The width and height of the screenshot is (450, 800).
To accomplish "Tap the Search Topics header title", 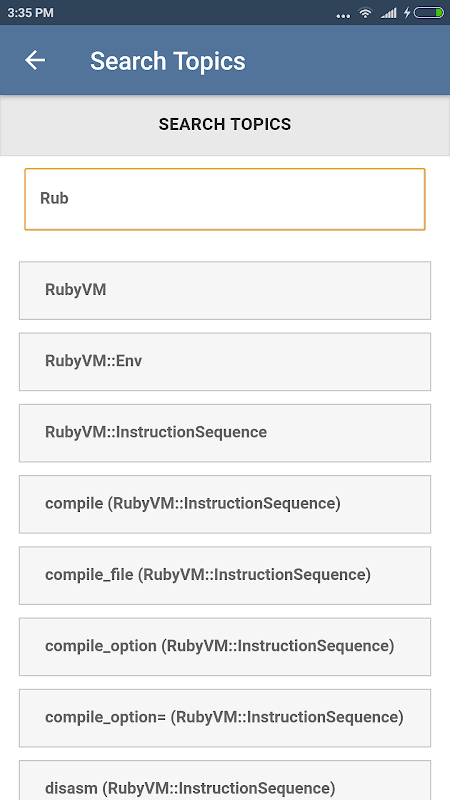I will coord(168,61).
